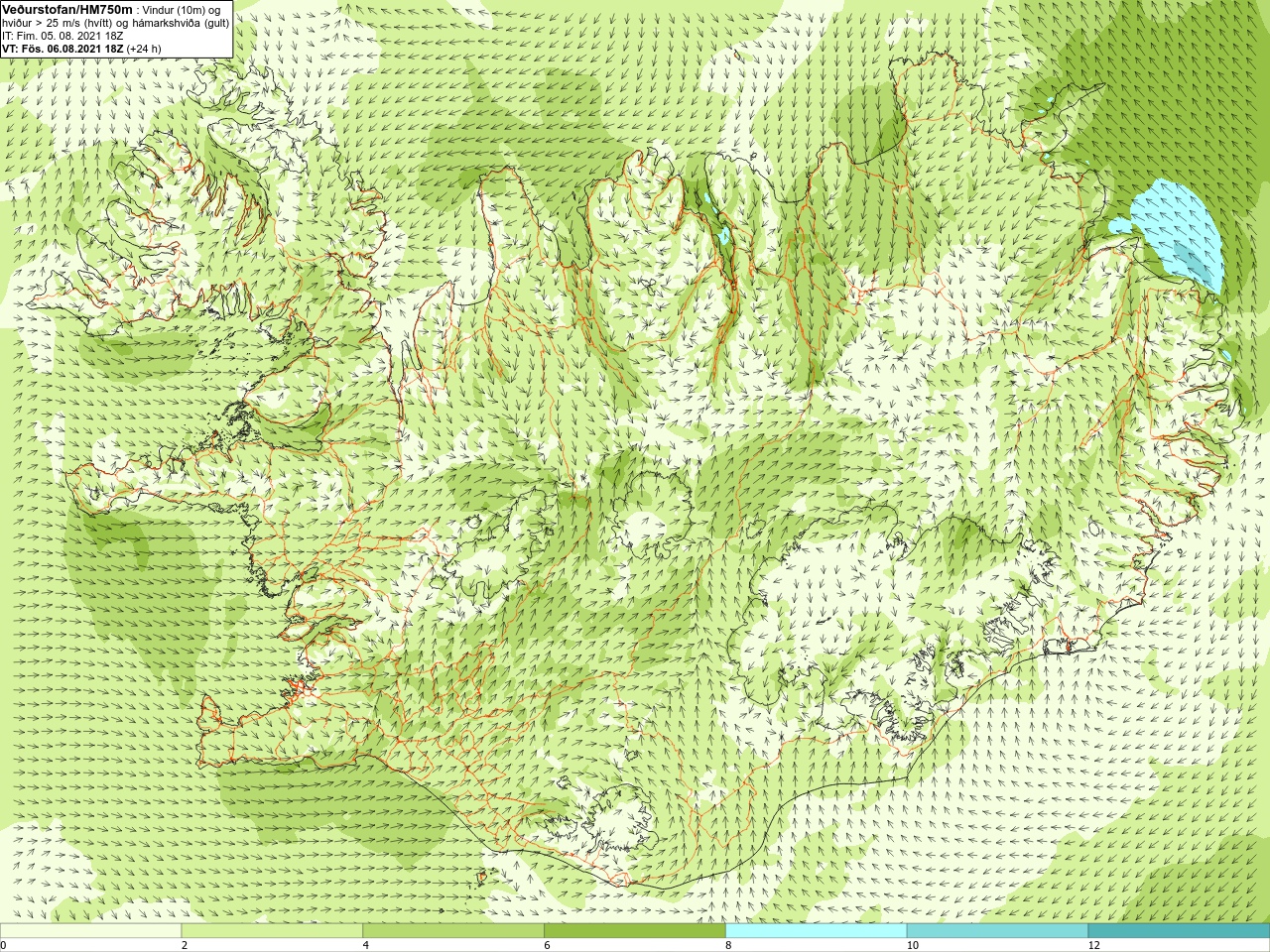Click the legend swatch between 4 and 6

[453, 931]
